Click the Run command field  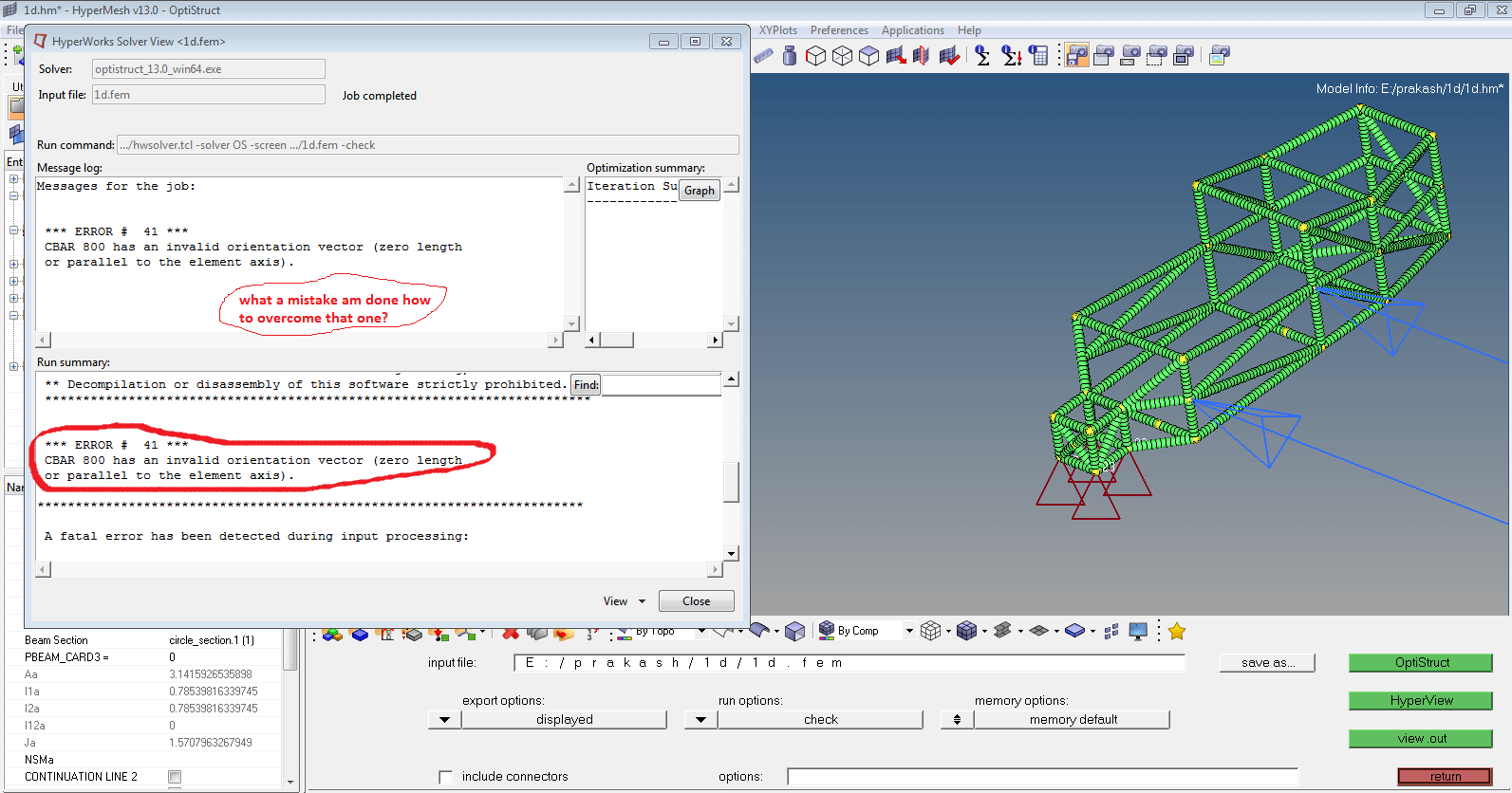coord(427,145)
